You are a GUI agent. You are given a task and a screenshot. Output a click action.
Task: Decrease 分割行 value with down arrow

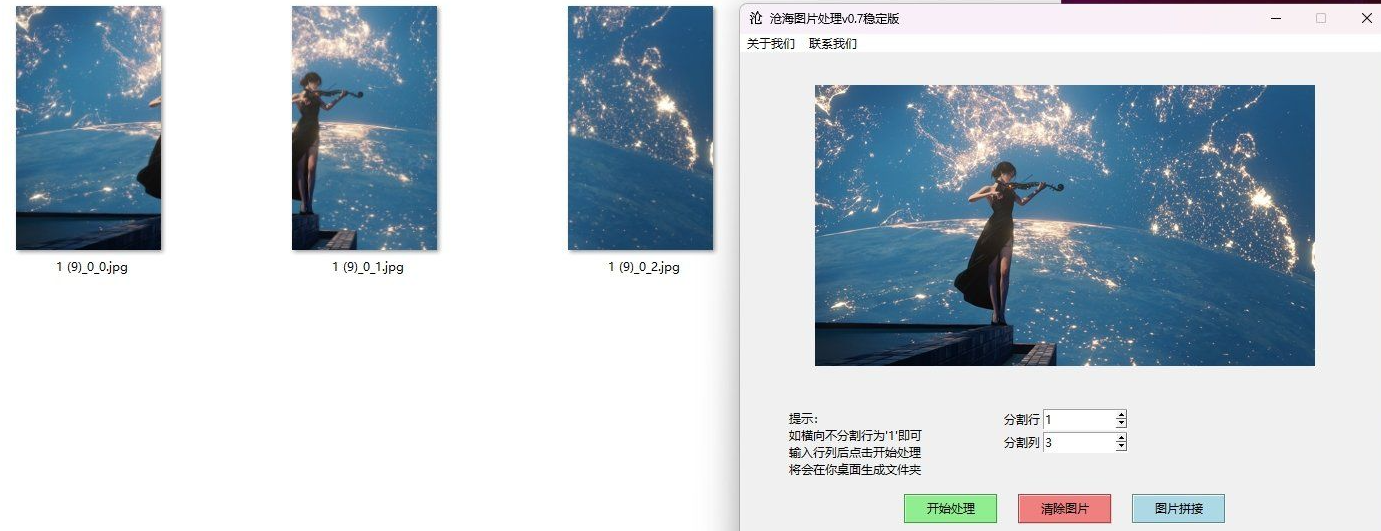[1121, 424]
